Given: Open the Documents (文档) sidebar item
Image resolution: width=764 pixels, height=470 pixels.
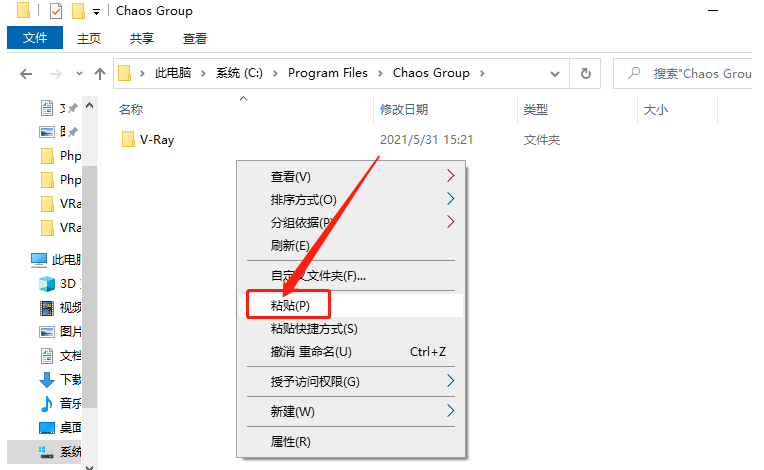Looking at the screenshot, I should (60, 356).
